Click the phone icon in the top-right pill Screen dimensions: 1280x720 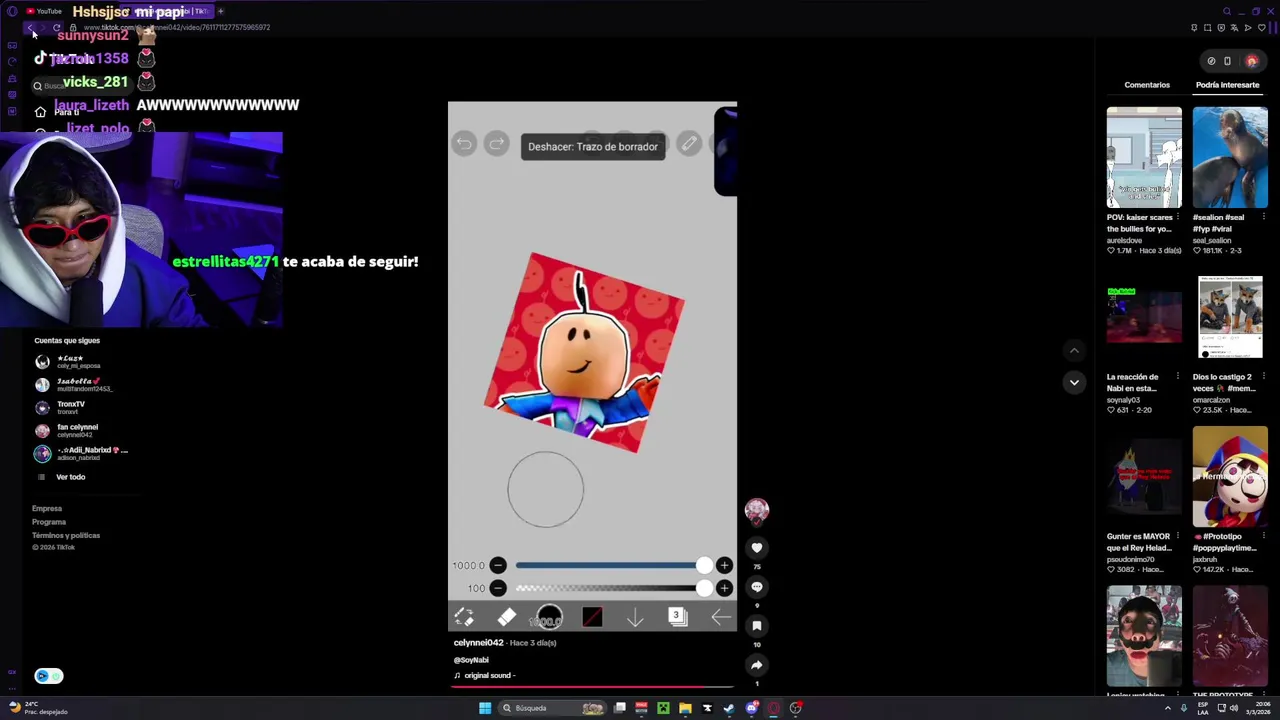(1228, 61)
